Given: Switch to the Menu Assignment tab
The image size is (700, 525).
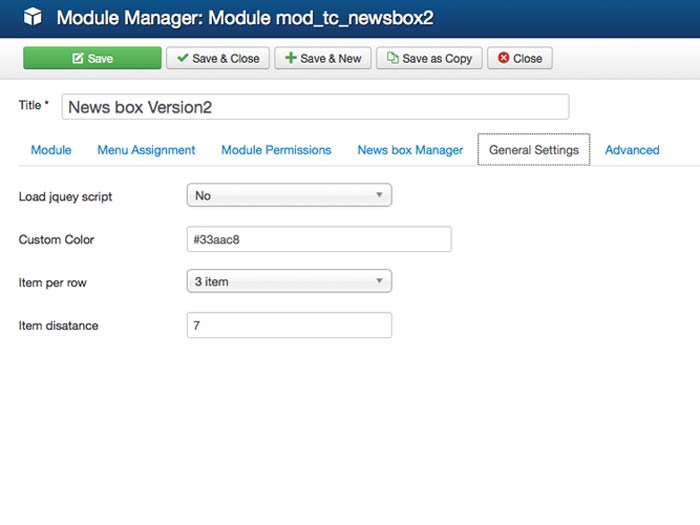Looking at the screenshot, I should pos(146,150).
